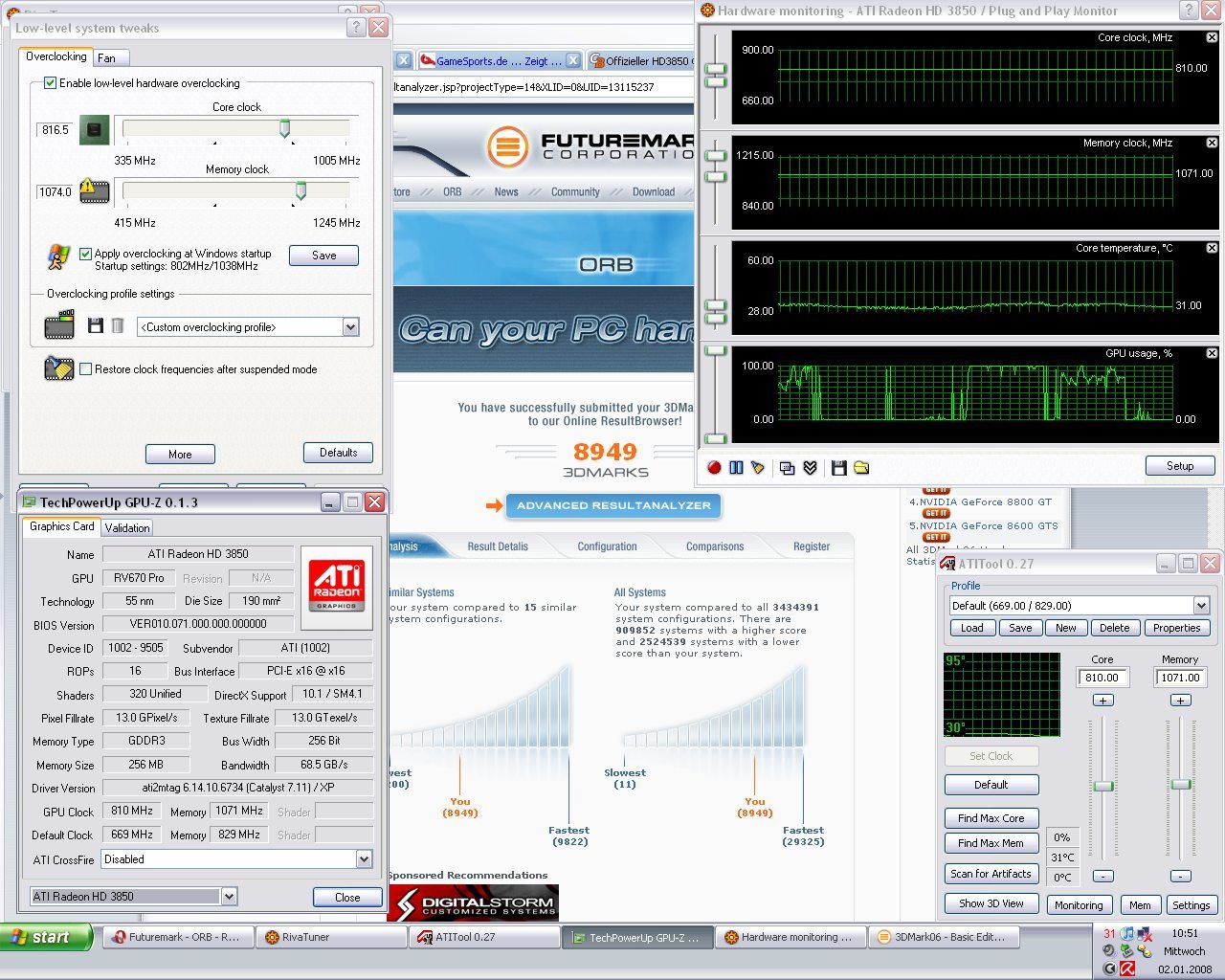Click the Defaults button in RivaTuner
The height and width of the screenshot is (980, 1225).
tap(338, 453)
